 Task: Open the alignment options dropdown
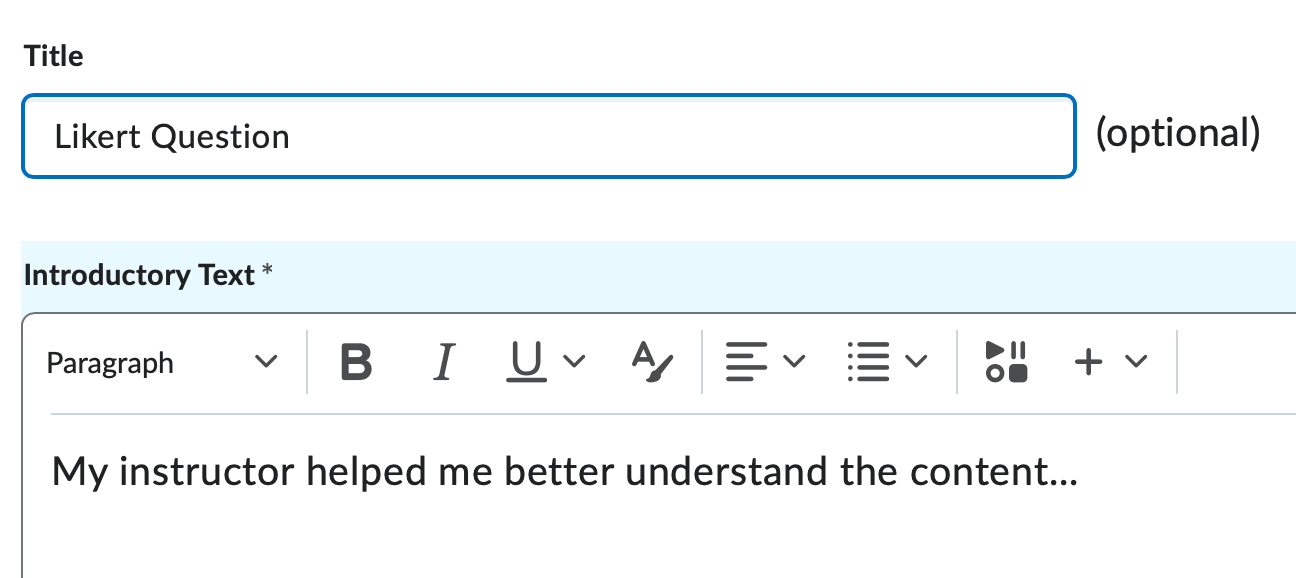(794, 363)
